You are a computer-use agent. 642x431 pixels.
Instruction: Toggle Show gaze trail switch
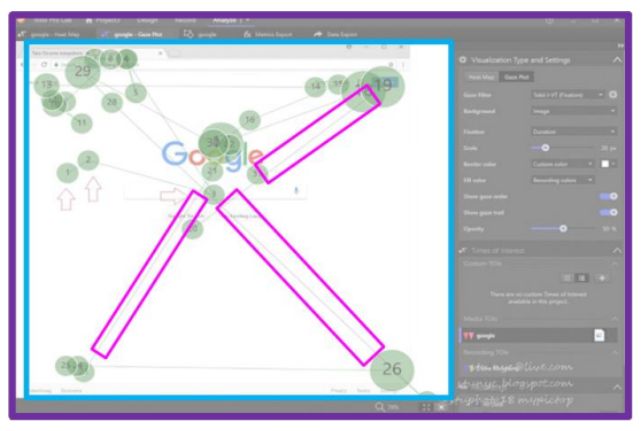pyautogui.click(x=608, y=212)
